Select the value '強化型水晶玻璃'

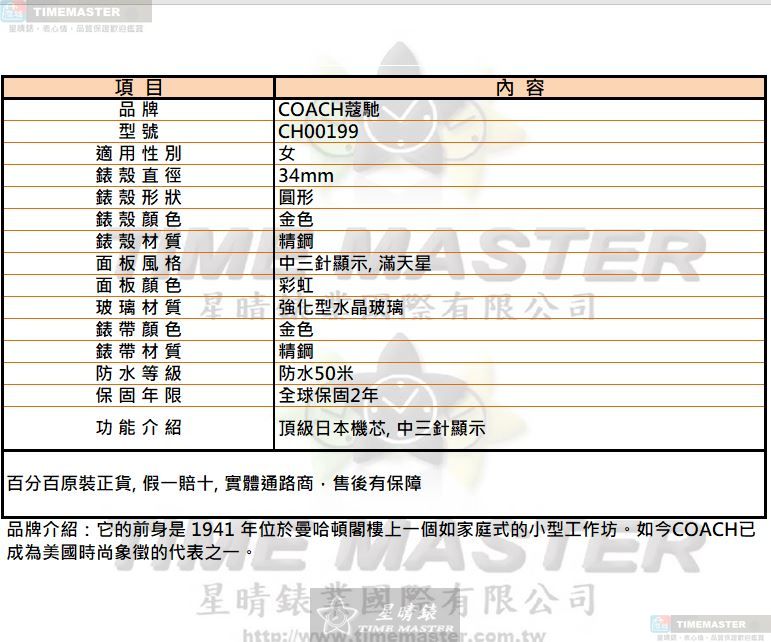click(x=341, y=307)
